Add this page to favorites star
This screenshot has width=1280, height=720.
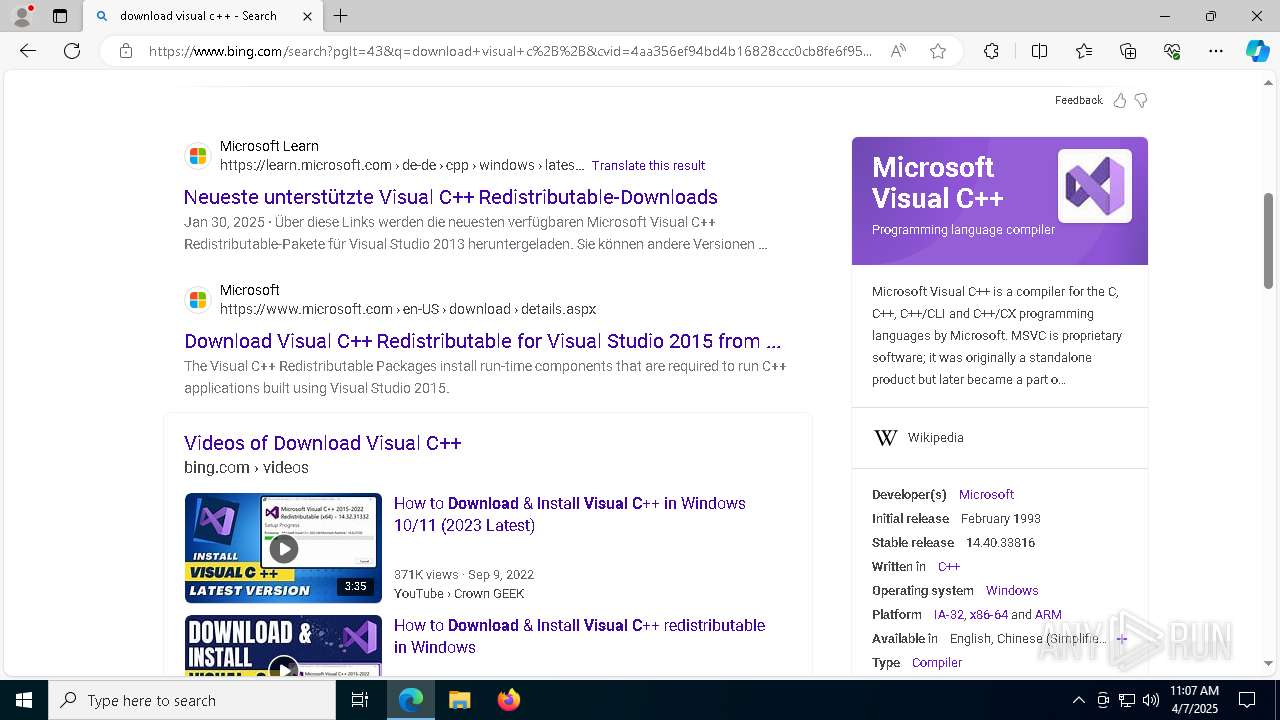pos(938,51)
